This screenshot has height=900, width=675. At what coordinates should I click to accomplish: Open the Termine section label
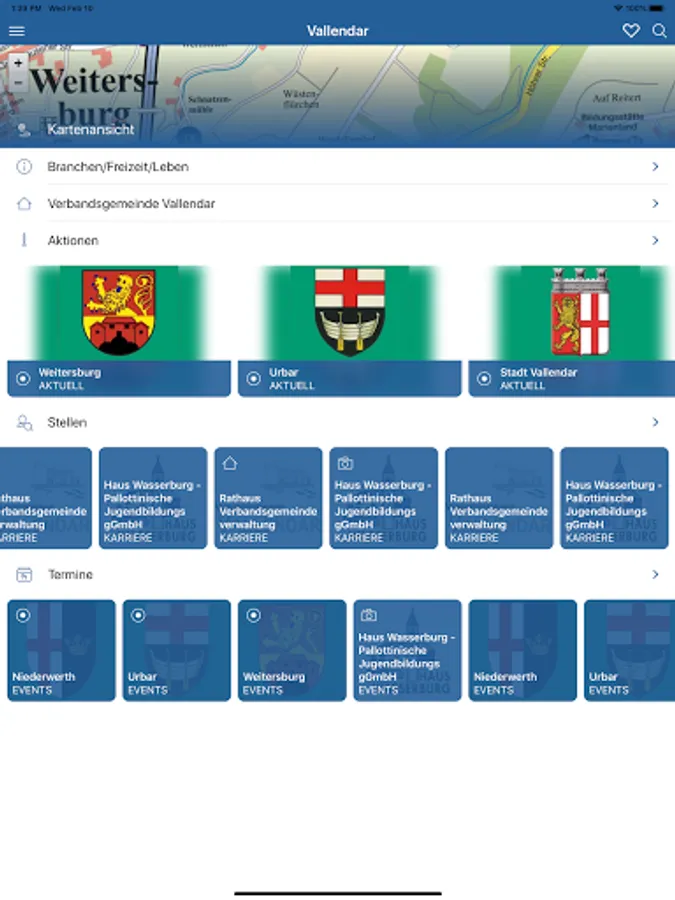click(70, 575)
